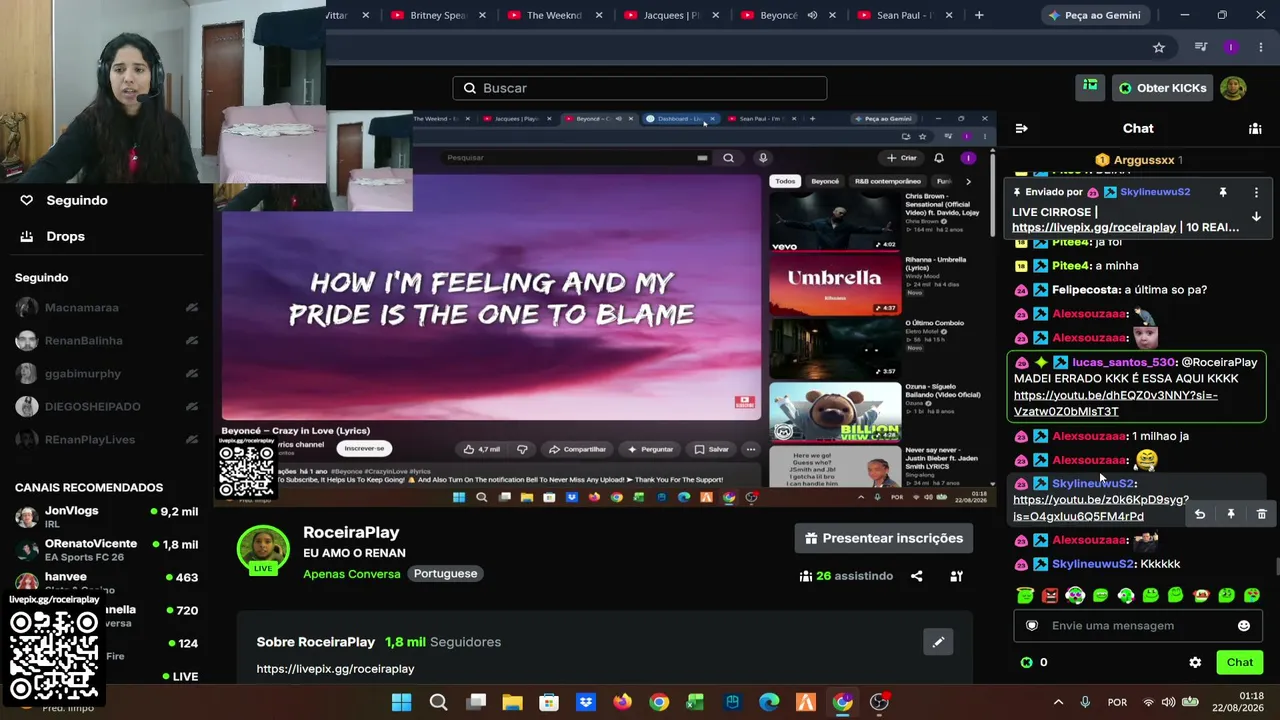Open the Chrome three-dot menu
1280x720 pixels.
(1260, 47)
